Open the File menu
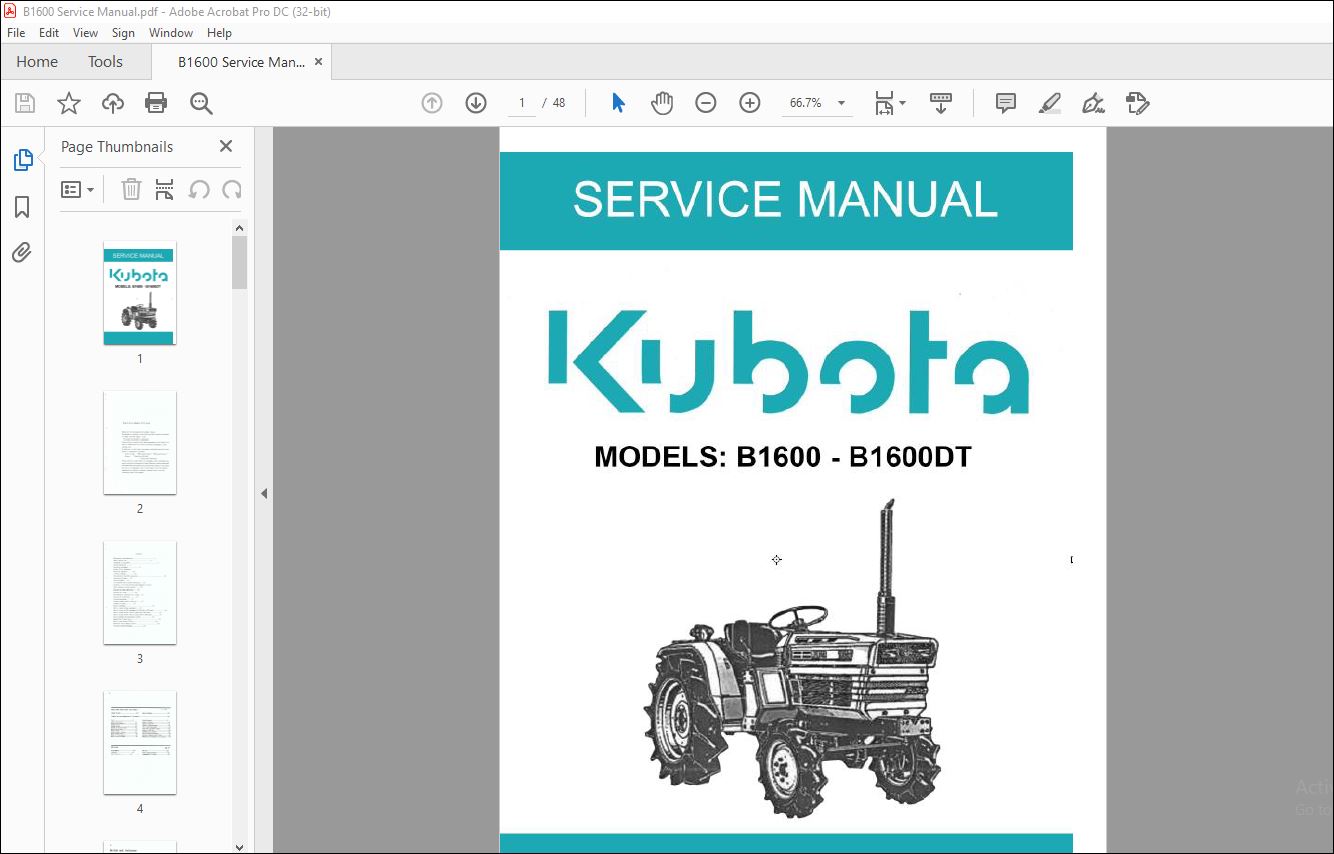The width and height of the screenshot is (1334, 854). tap(16, 33)
